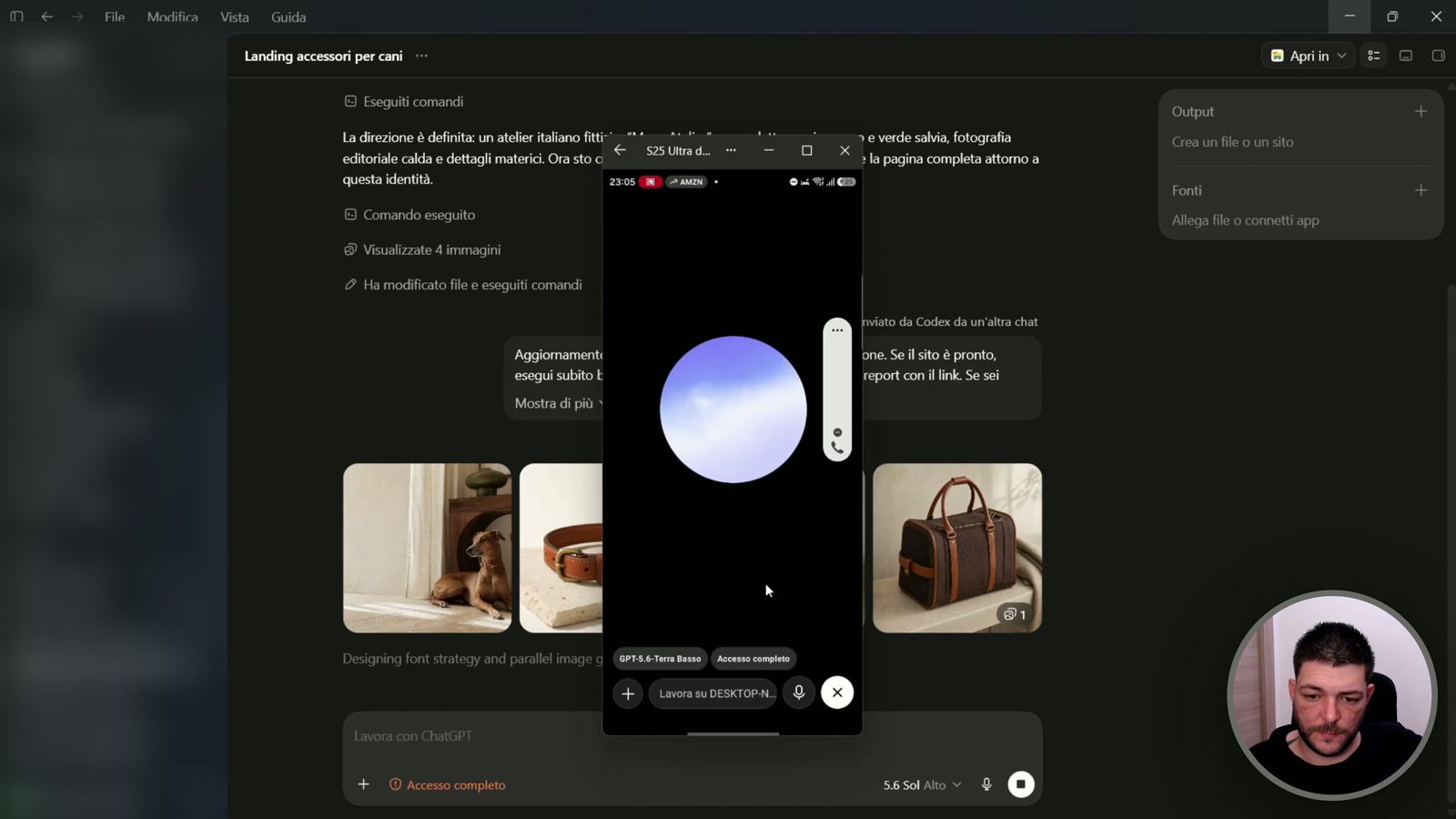Toggle the bottom panel layout icon
The width and height of the screenshot is (1456, 819).
coord(1406,56)
